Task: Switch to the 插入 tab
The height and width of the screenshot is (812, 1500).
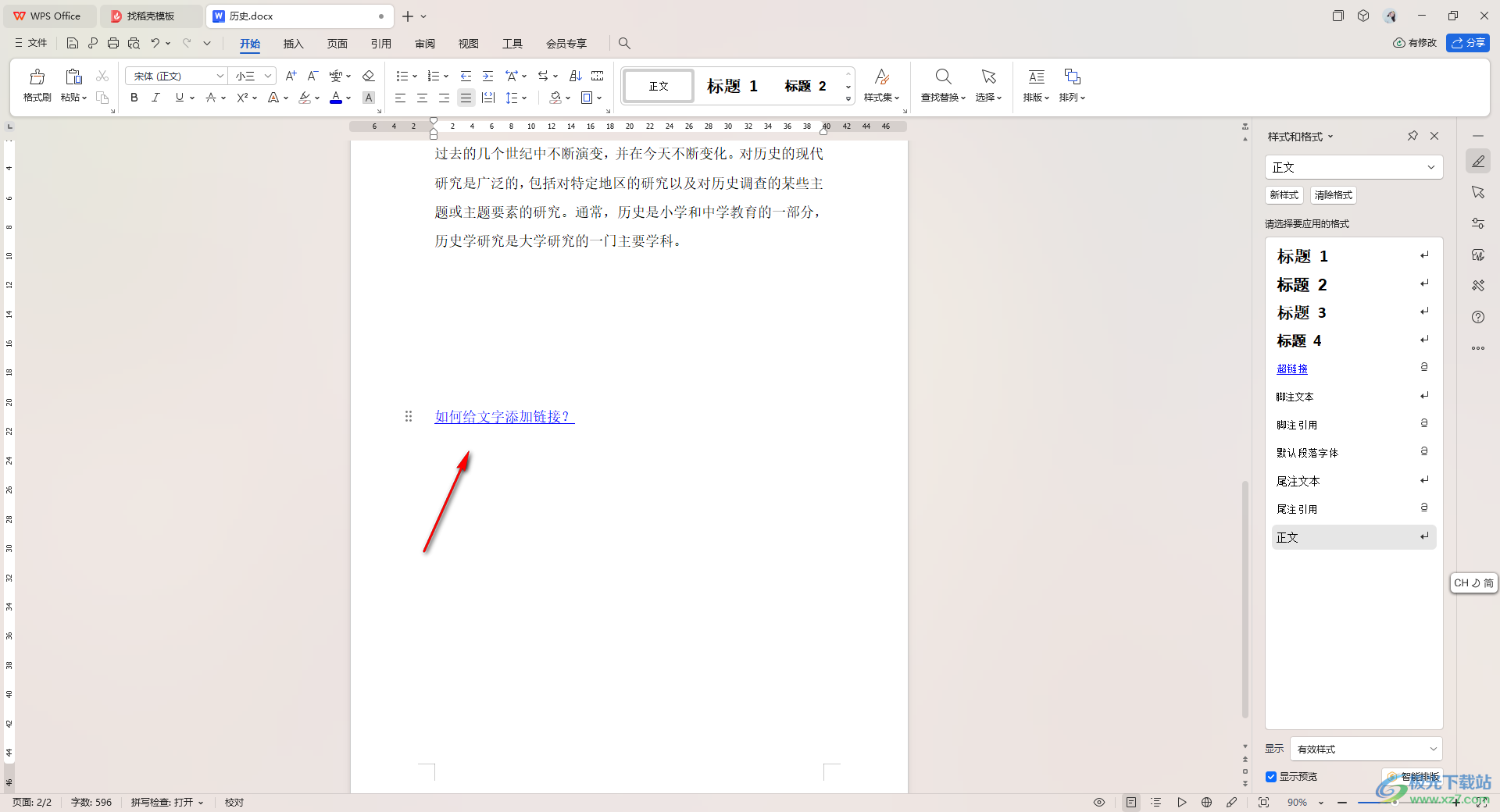Action: [293, 44]
